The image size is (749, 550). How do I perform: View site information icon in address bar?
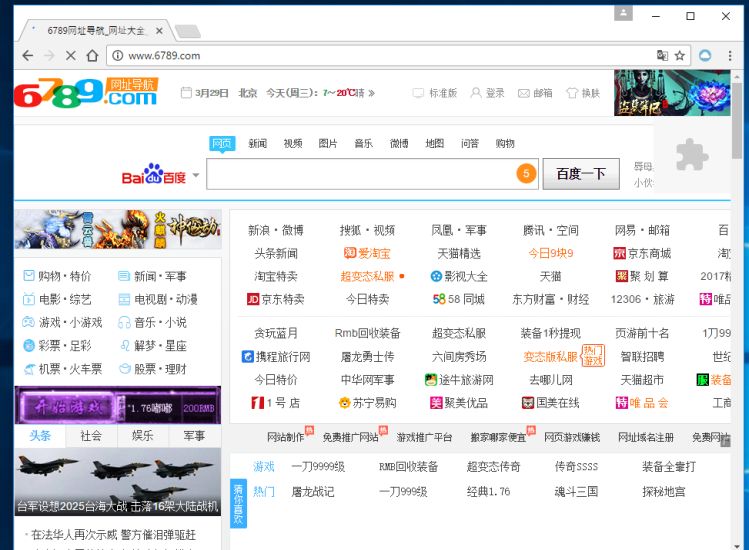coord(118,55)
